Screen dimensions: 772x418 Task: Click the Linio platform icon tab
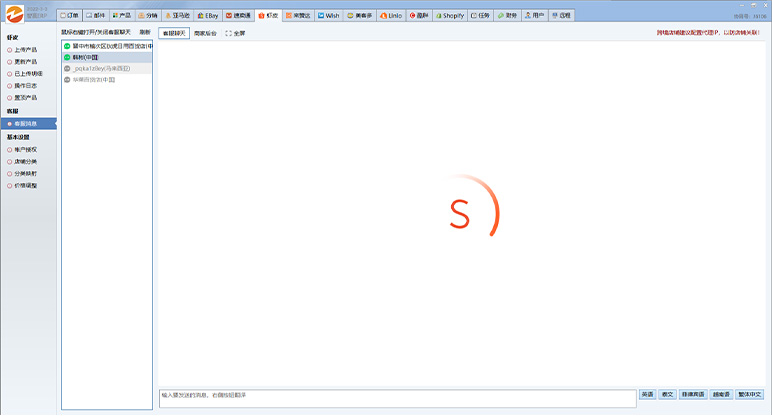pyautogui.click(x=391, y=16)
